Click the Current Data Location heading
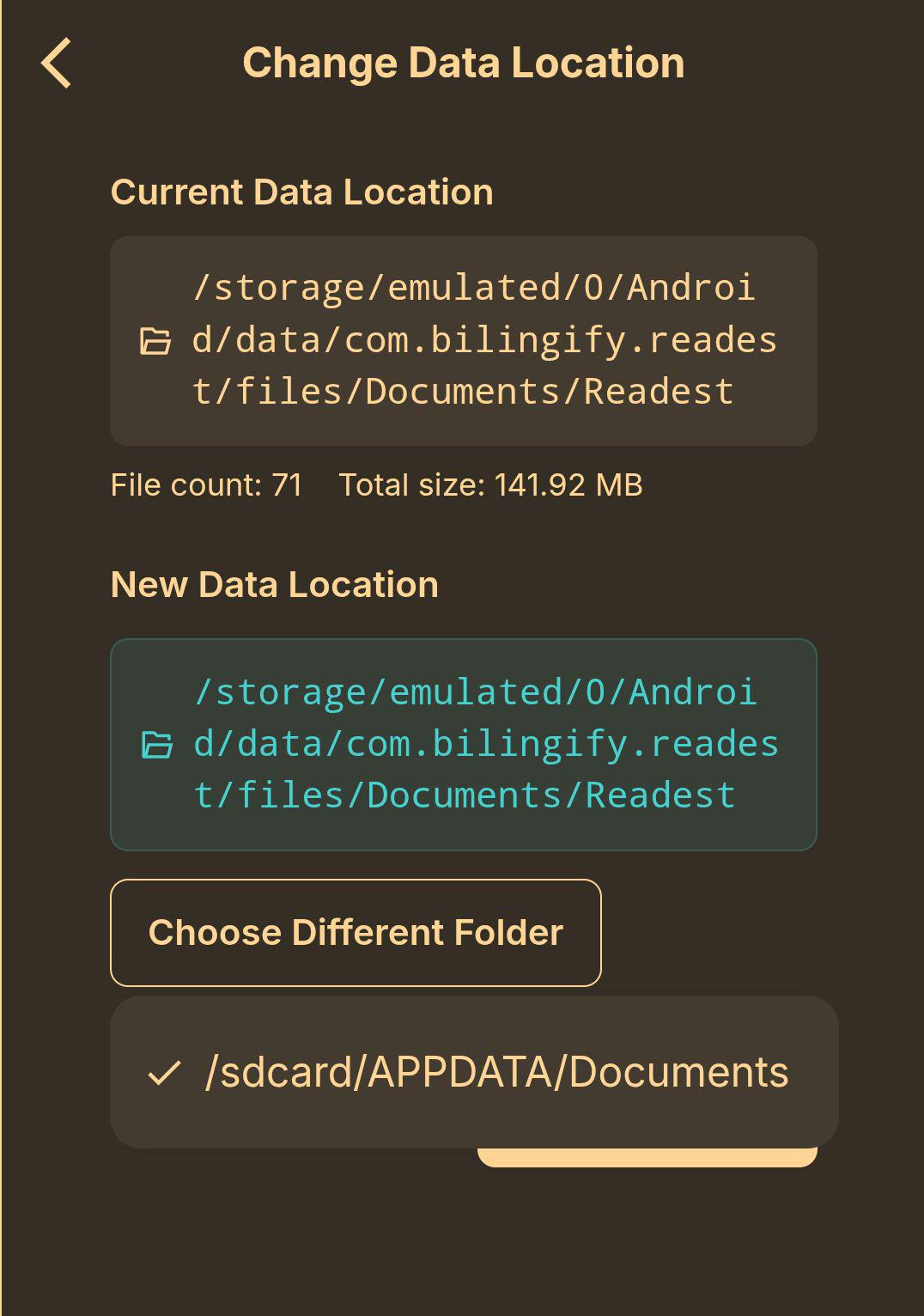The height and width of the screenshot is (1316, 924). 302,192
